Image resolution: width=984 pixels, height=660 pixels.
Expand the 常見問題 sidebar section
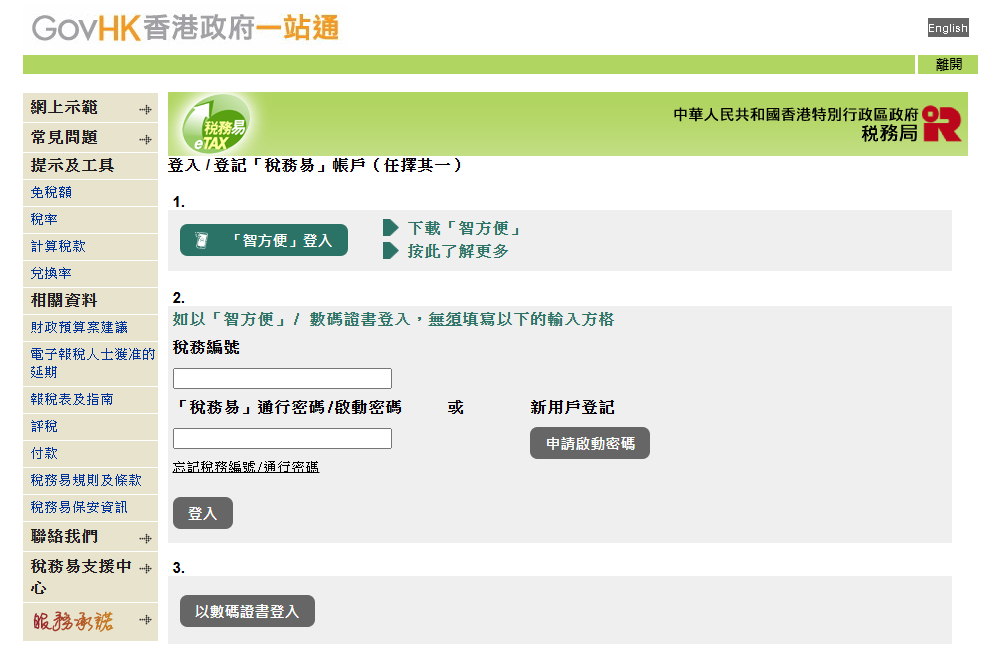145,139
